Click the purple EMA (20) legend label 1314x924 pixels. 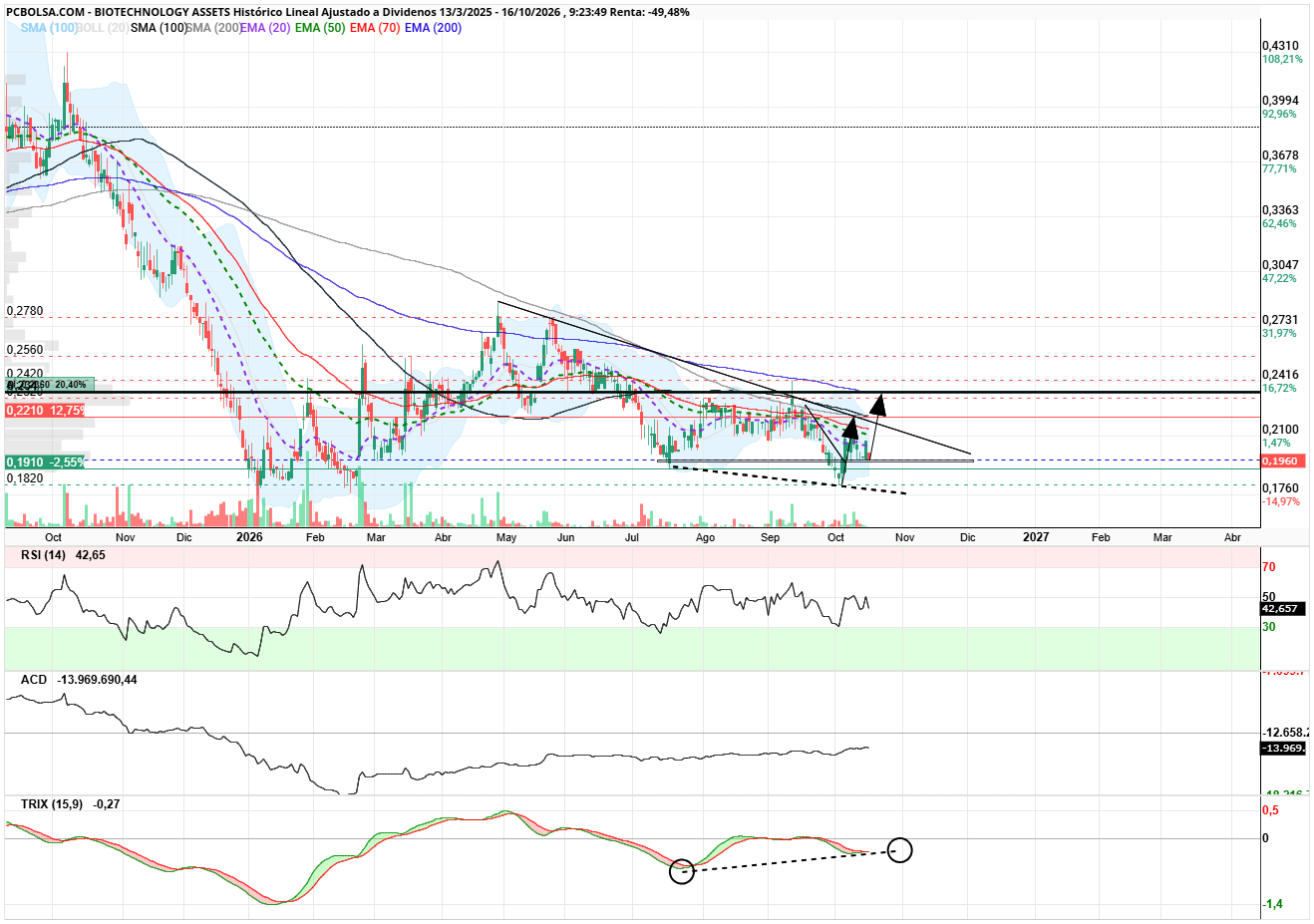click(x=265, y=28)
